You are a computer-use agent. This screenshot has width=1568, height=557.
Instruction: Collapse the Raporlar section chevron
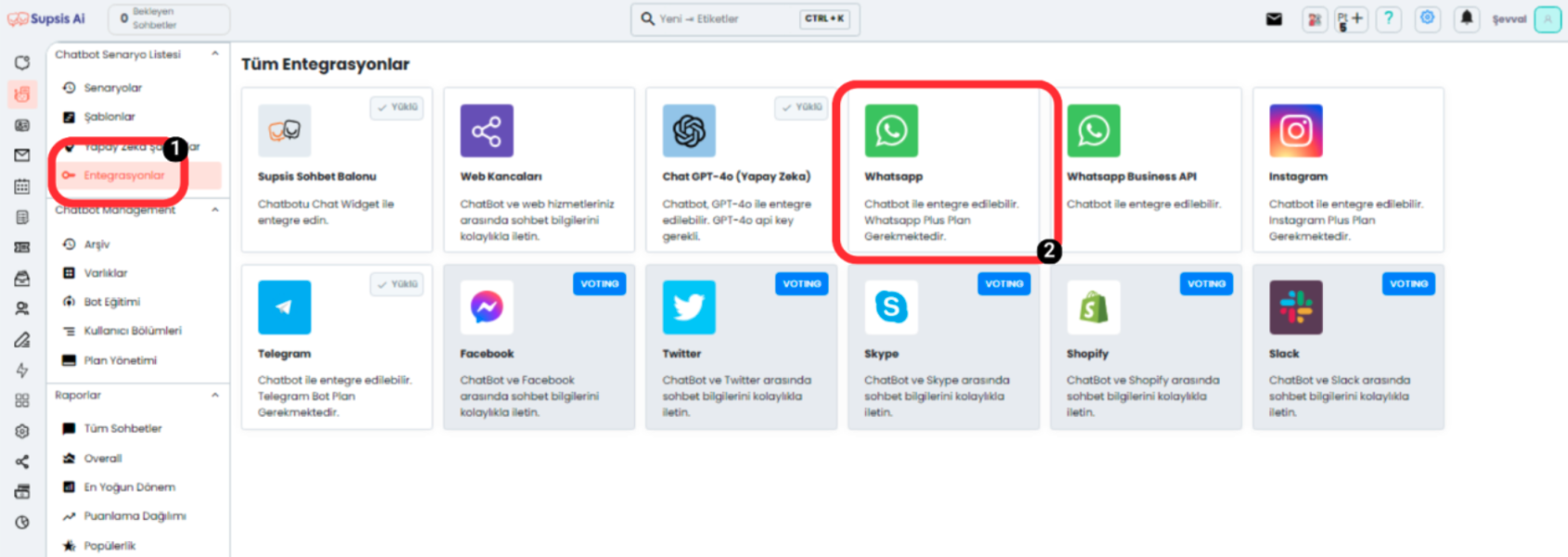215,395
